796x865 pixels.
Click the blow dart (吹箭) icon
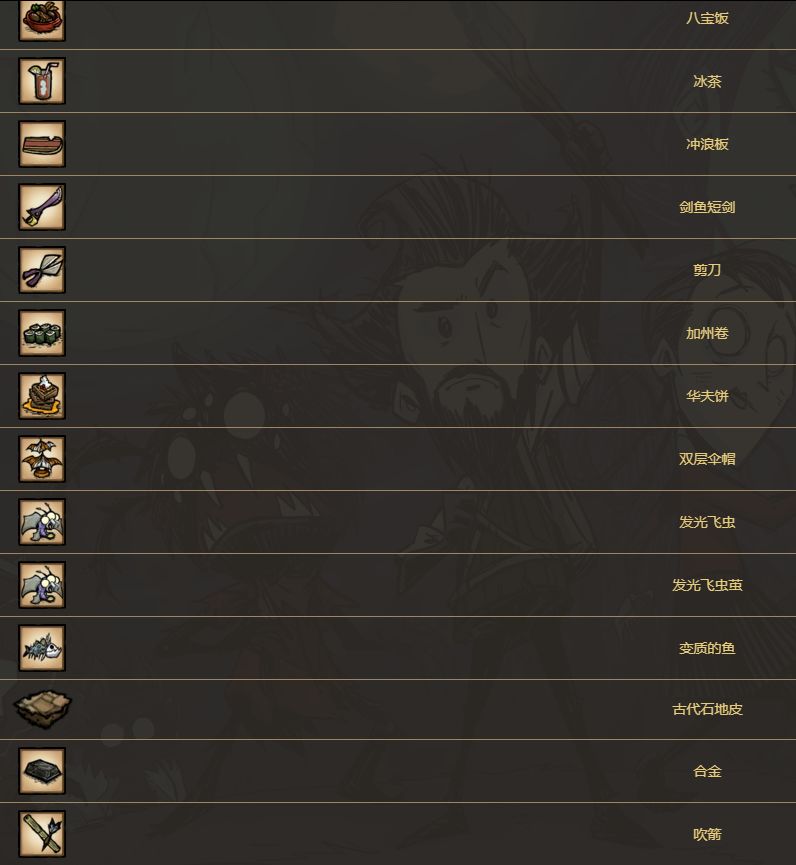point(42,834)
